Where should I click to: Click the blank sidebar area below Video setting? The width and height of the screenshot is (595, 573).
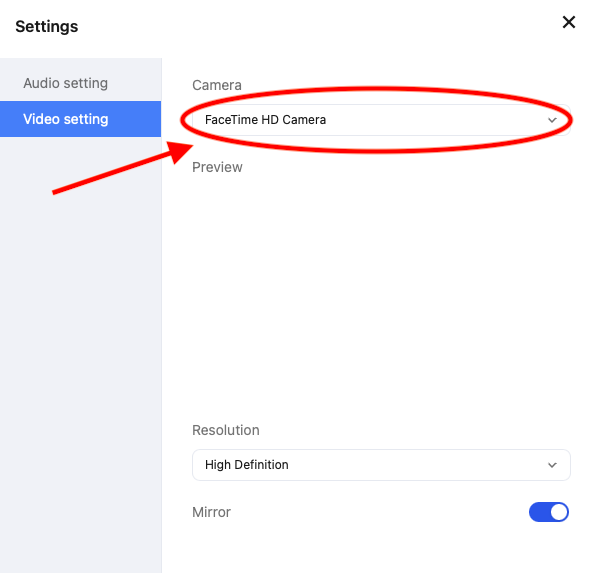(80, 353)
